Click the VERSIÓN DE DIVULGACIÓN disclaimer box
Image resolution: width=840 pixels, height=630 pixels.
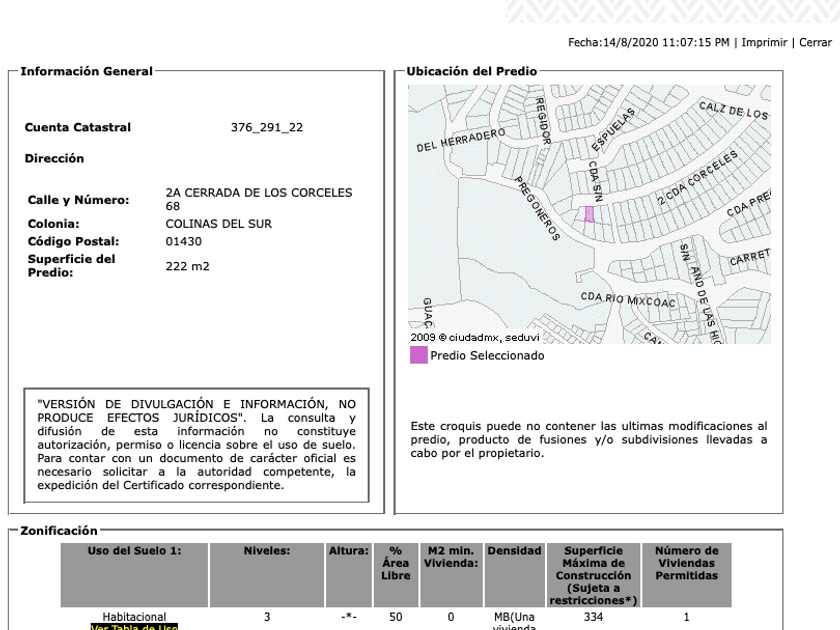(x=197, y=445)
